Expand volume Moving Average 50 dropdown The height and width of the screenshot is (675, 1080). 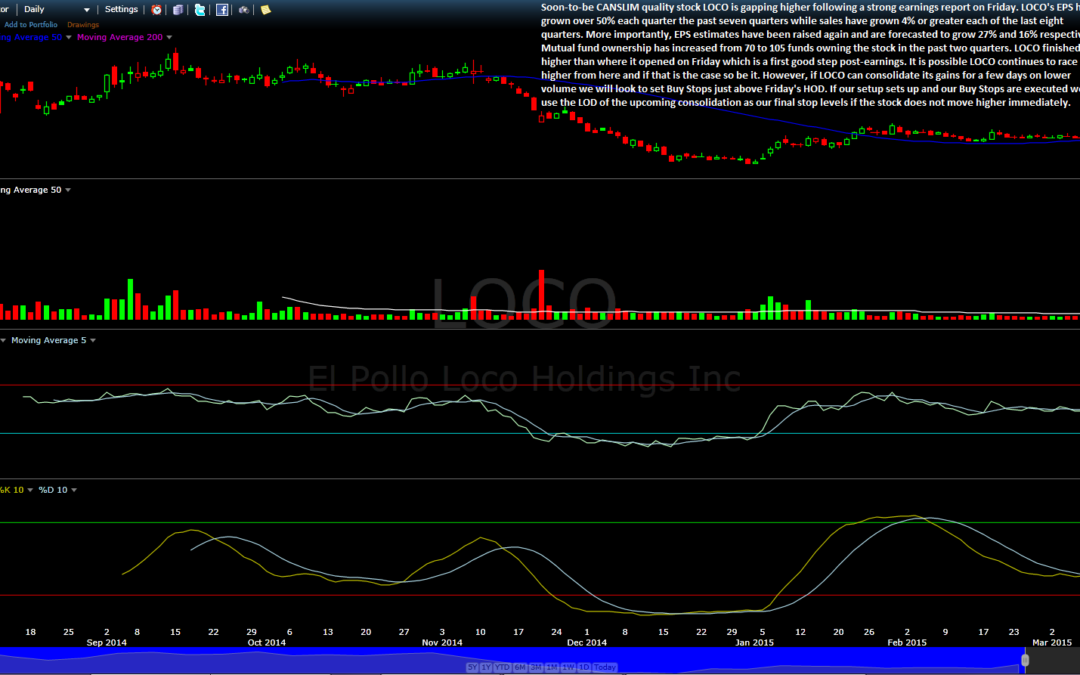68,190
